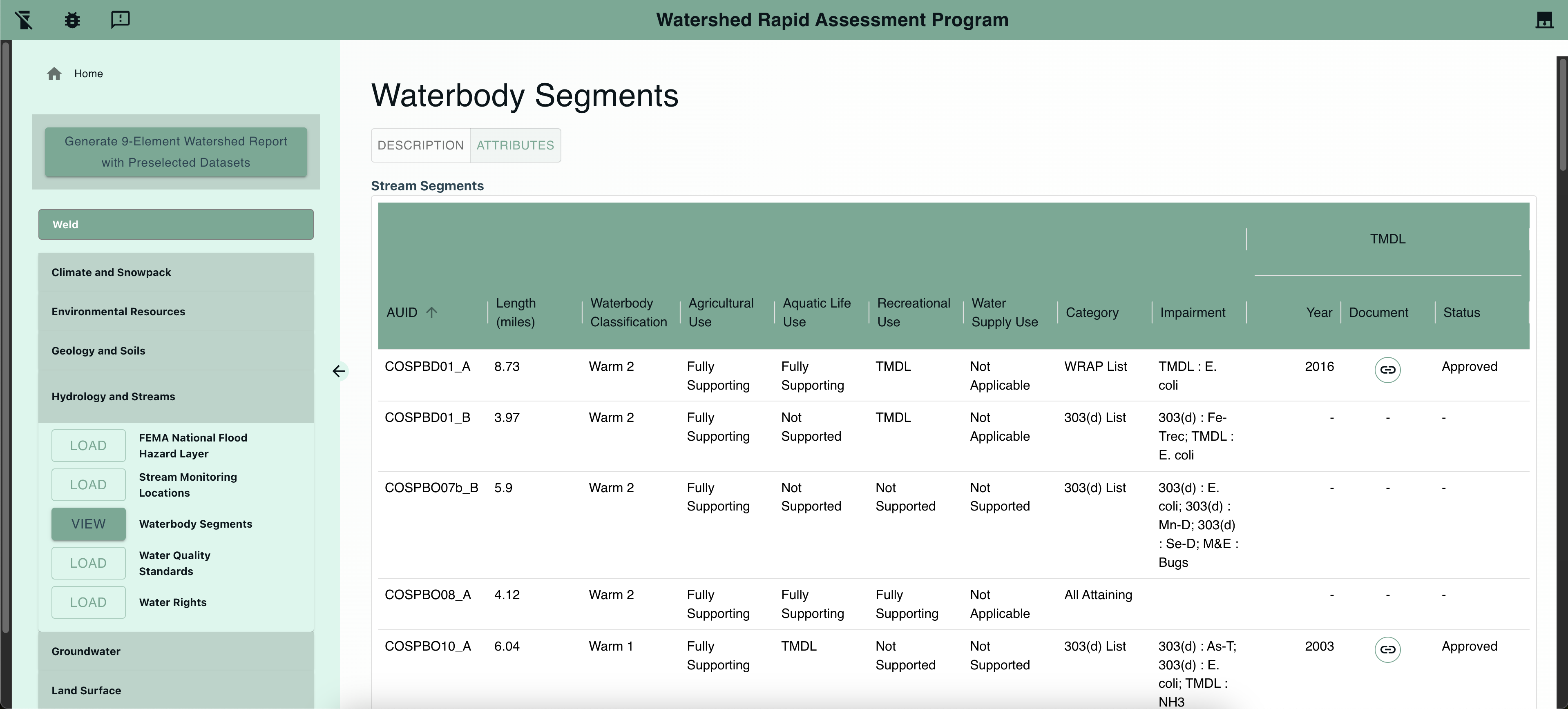Expand Geology and Soils section
Image resolution: width=1568 pixels, height=709 pixels.
(176, 350)
